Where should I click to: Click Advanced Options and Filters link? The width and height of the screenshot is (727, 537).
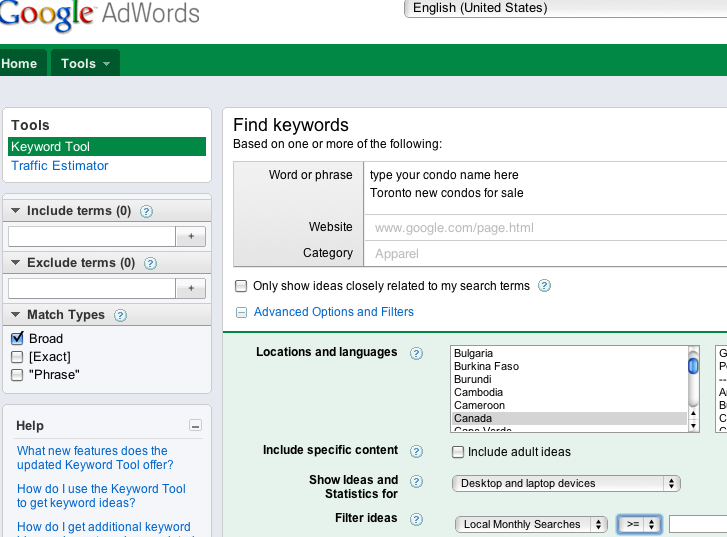[333, 312]
